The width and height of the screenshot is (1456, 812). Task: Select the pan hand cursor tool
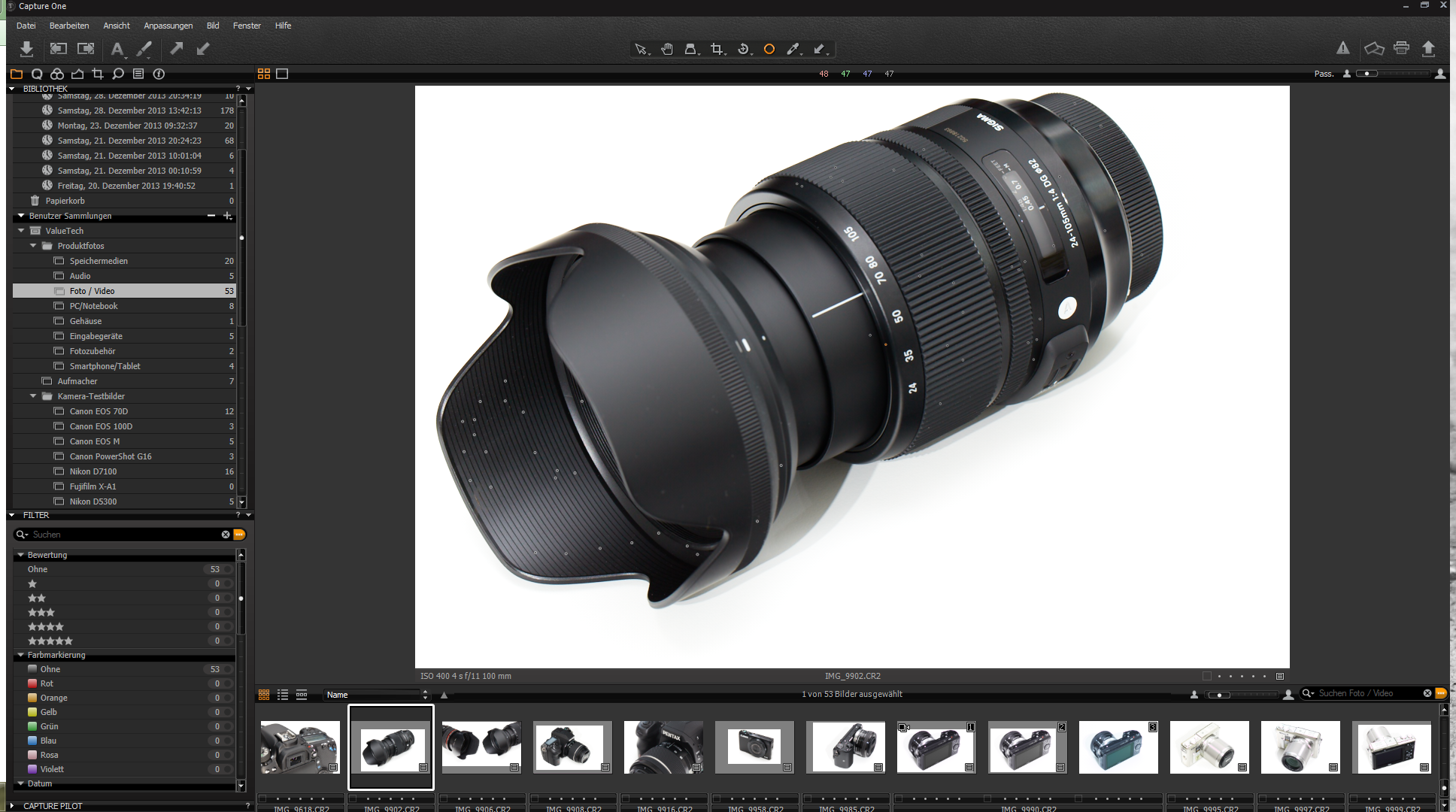[667, 49]
